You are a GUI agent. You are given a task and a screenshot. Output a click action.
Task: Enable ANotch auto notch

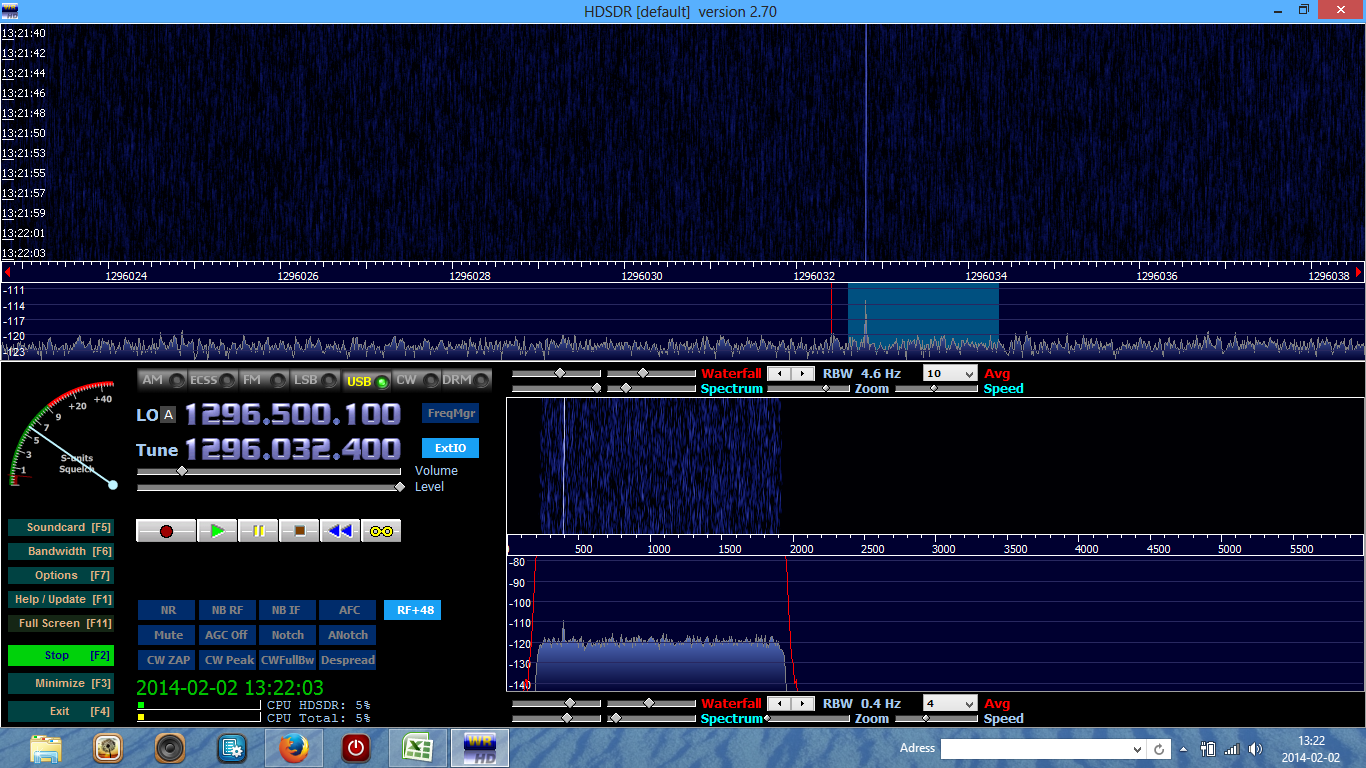pyautogui.click(x=348, y=635)
